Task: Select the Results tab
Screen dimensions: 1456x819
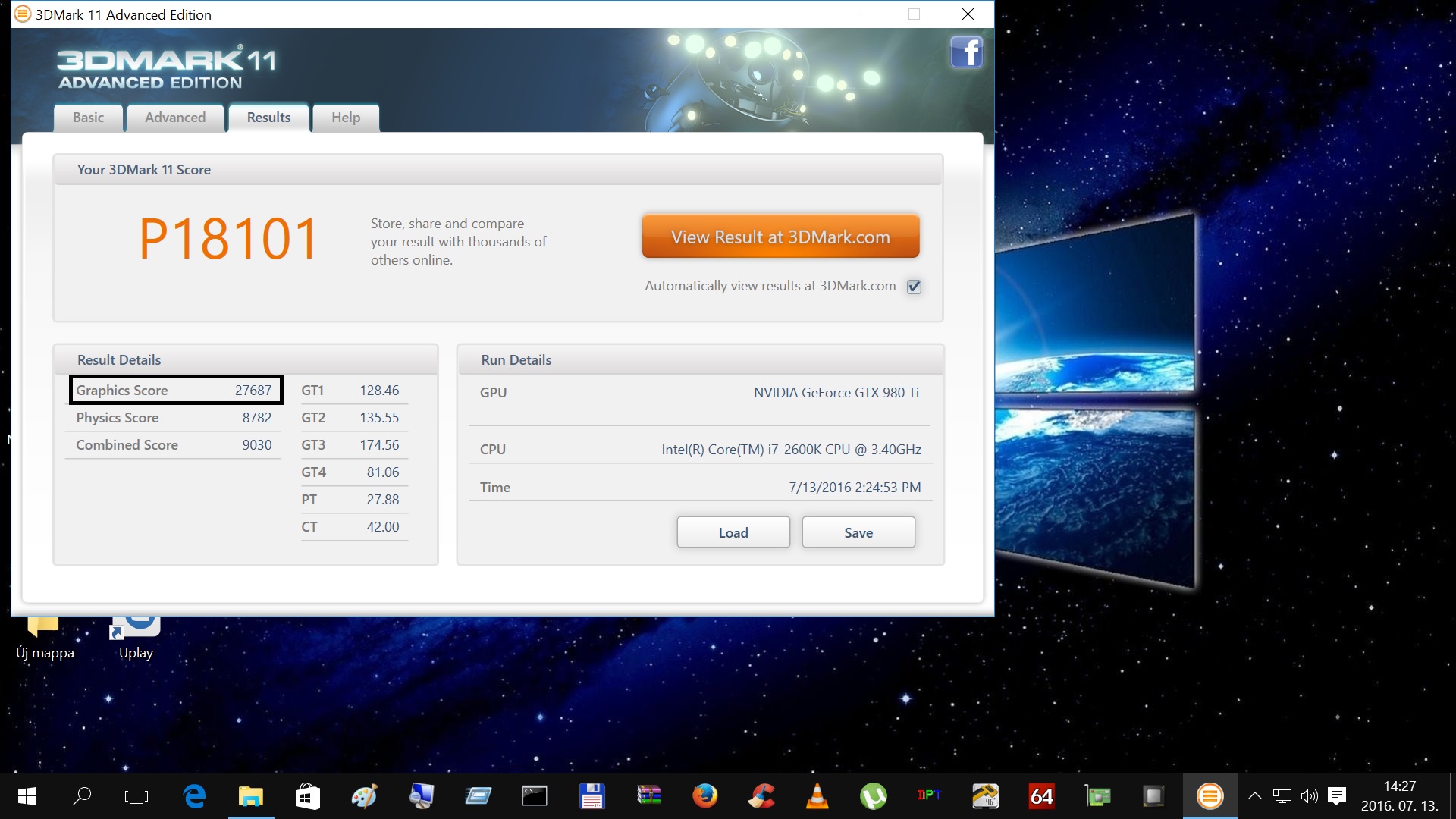Action: pos(268,118)
